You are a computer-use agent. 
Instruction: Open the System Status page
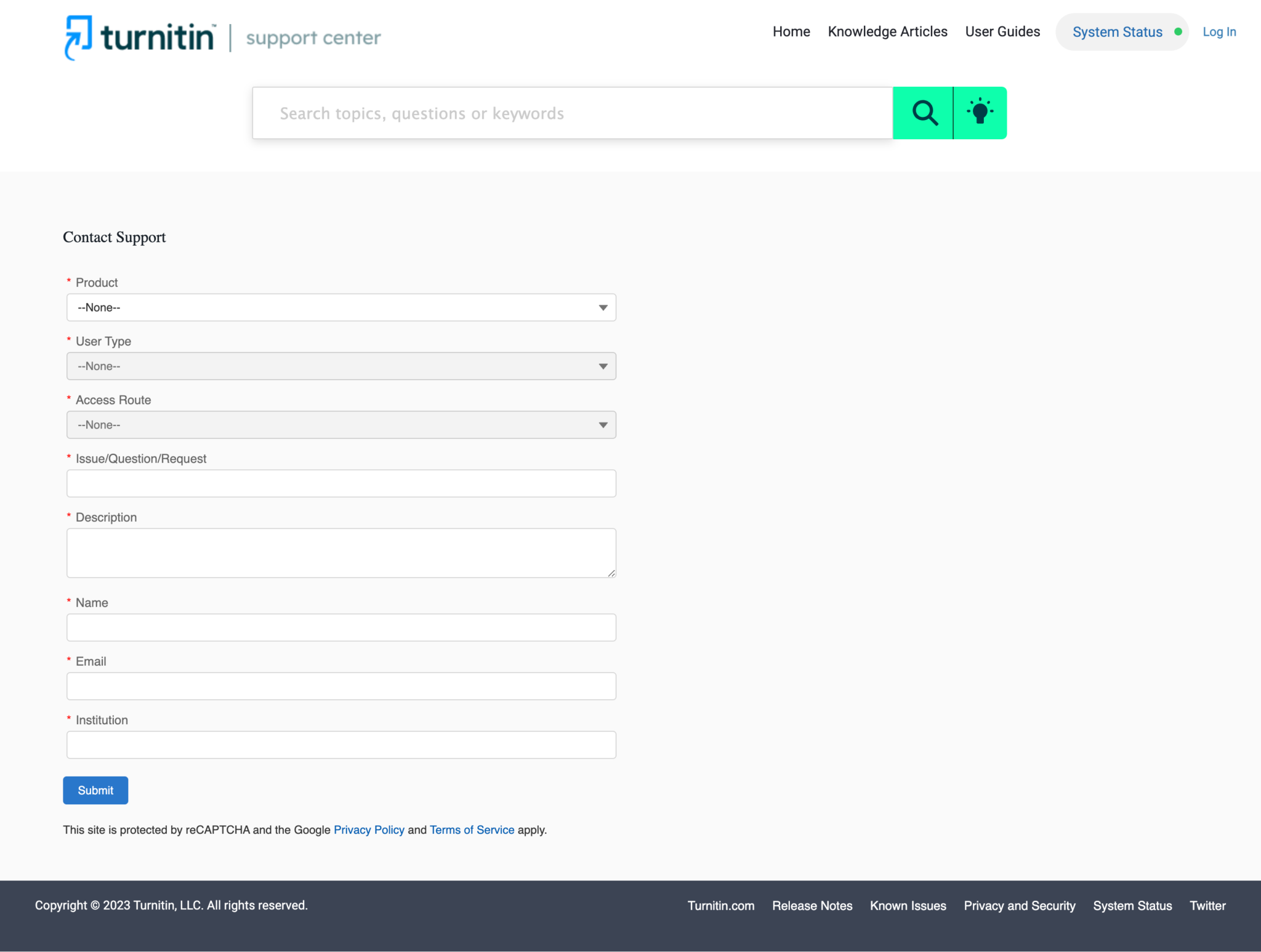pyautogui.click(x=1118, y=31)
